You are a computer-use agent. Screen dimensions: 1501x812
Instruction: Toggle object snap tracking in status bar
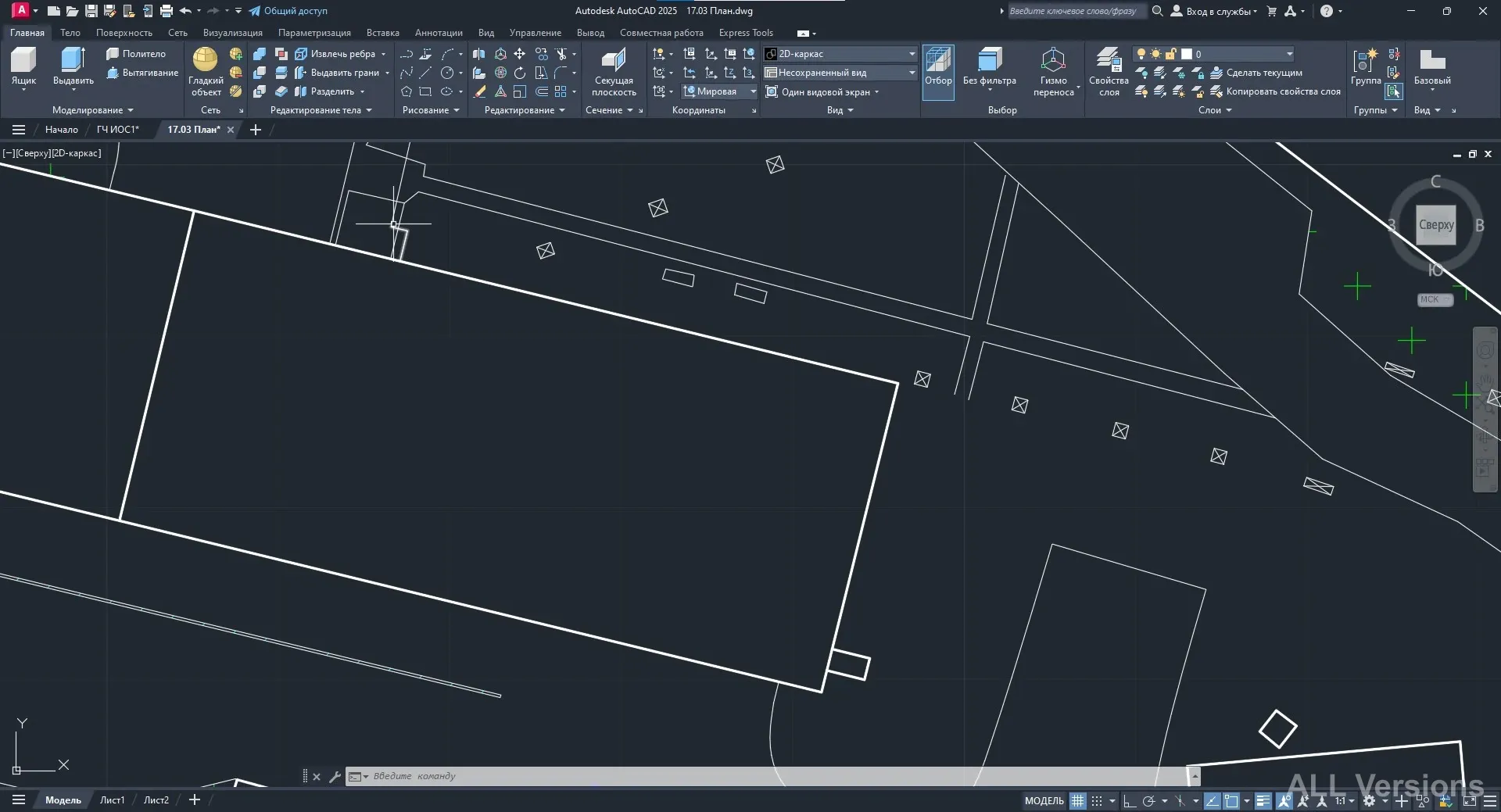1213,800
